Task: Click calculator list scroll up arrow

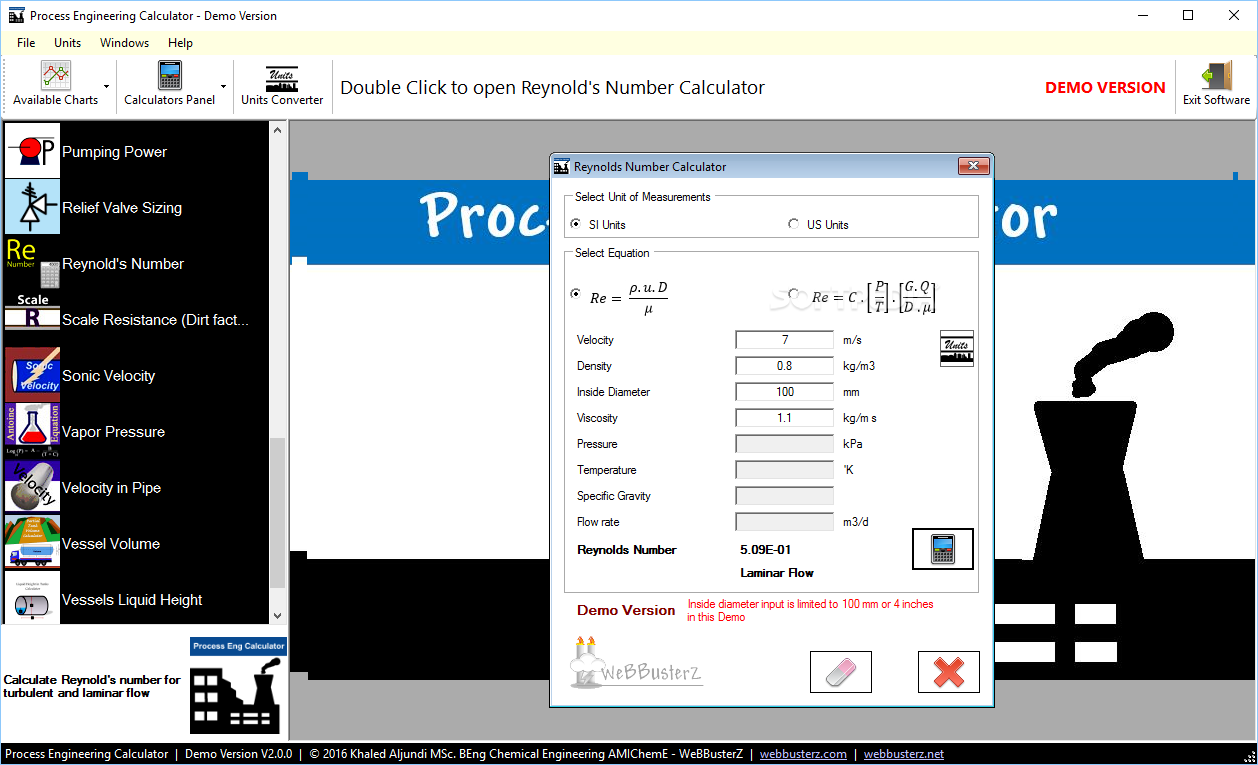Action: [x=278, y=132]
